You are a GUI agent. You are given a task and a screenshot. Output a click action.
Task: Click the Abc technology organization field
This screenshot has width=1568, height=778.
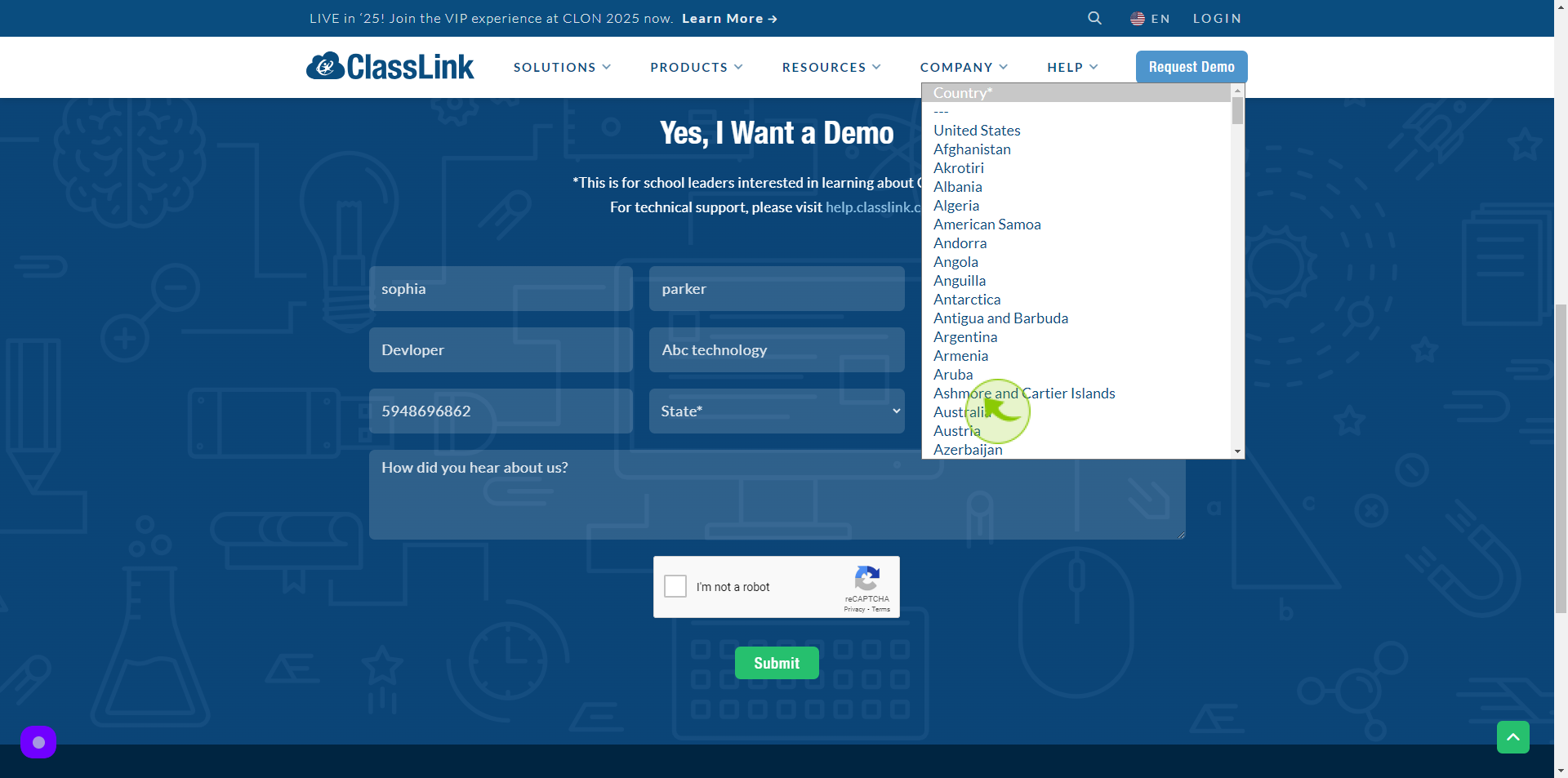point(777,349)
